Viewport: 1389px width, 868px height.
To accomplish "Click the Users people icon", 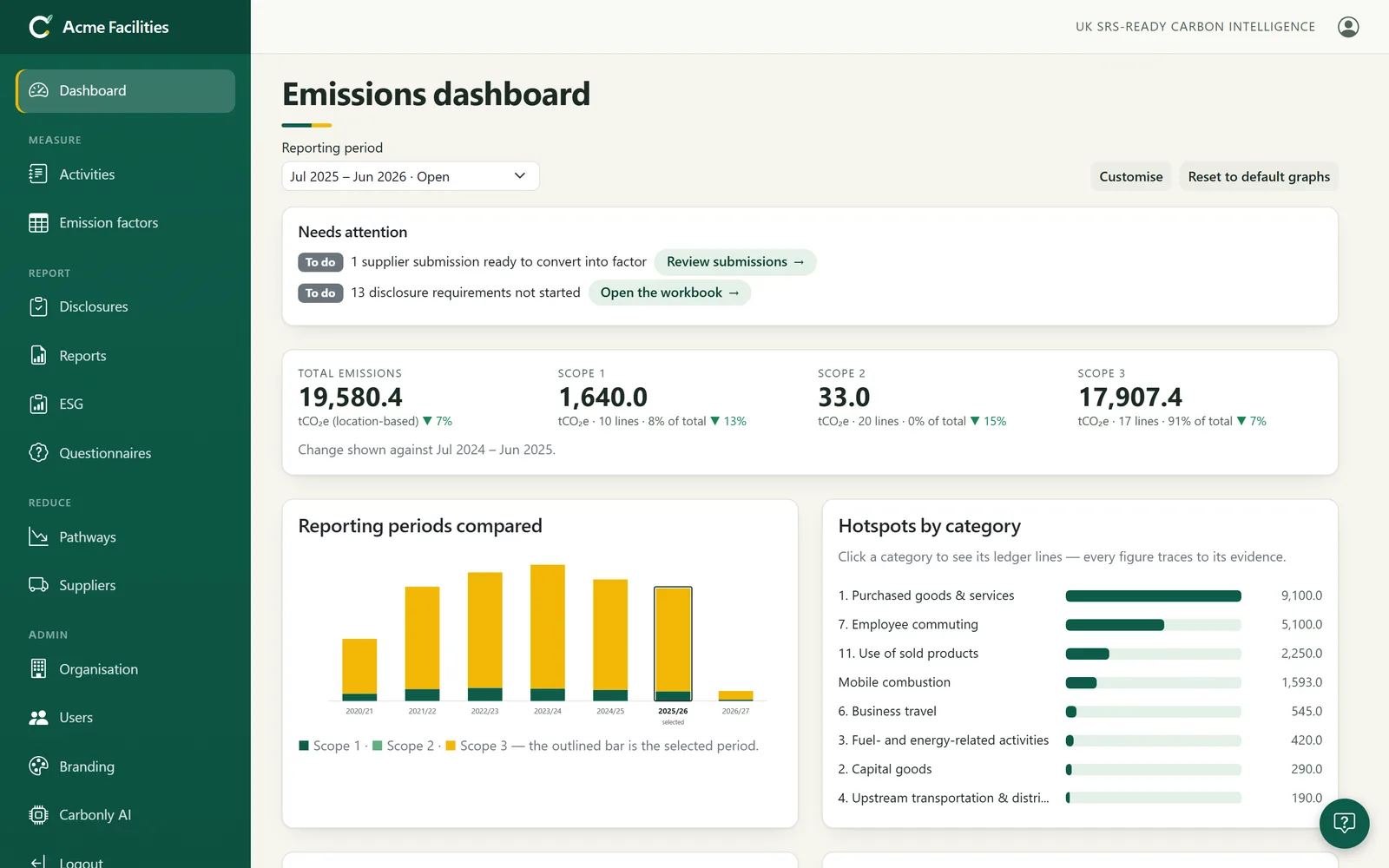I will (x=38, y=718).
